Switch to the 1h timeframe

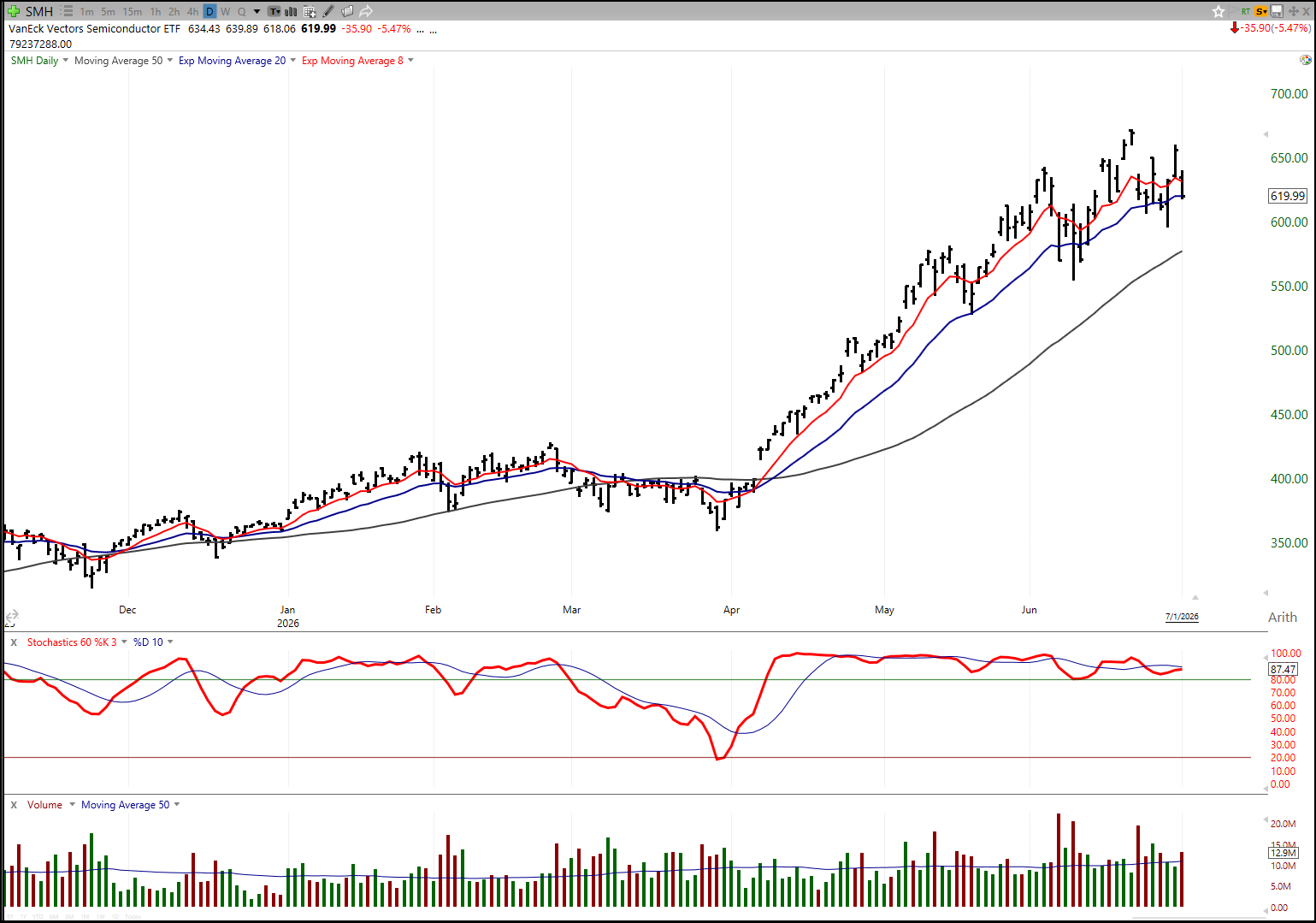155,12
